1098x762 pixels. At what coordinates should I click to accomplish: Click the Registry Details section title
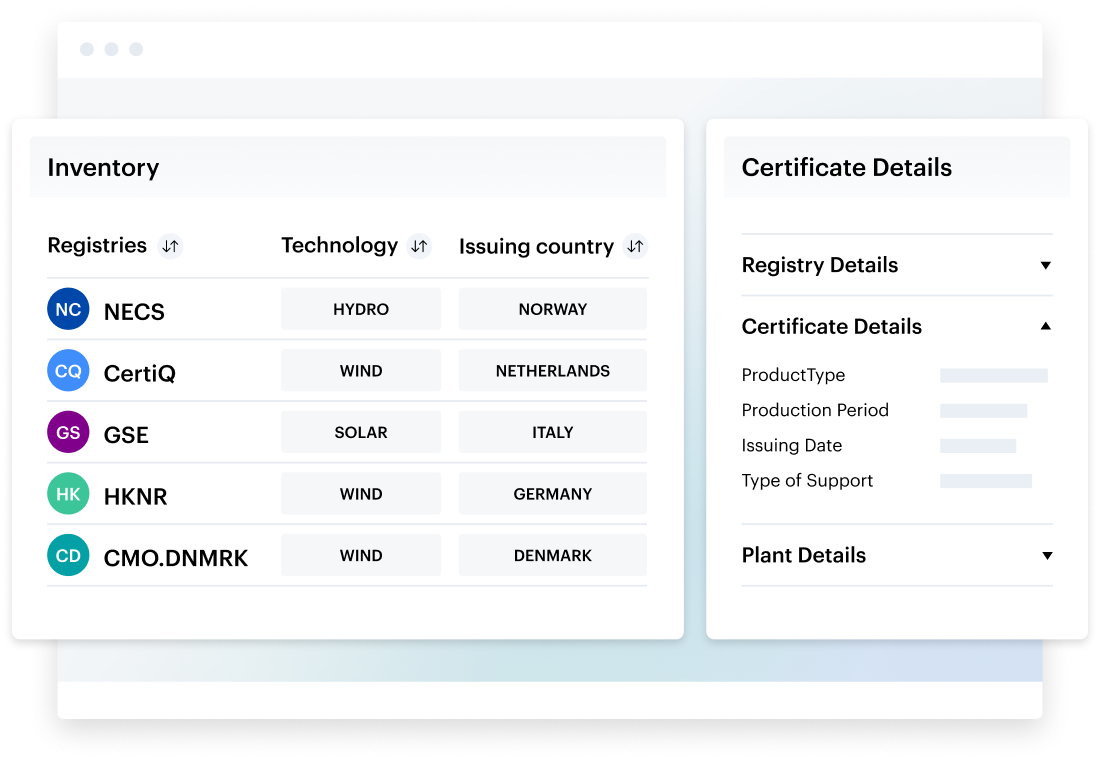[819, 265]
